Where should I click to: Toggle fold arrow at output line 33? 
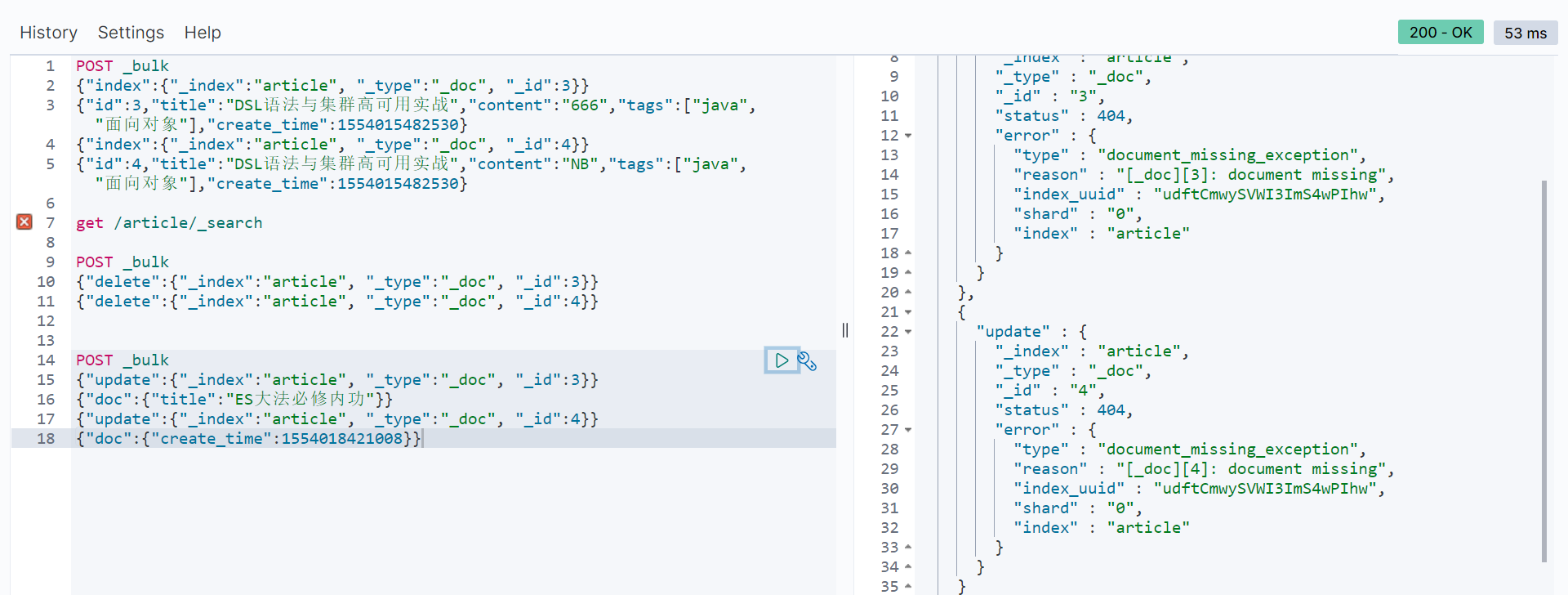click(908, 548)
